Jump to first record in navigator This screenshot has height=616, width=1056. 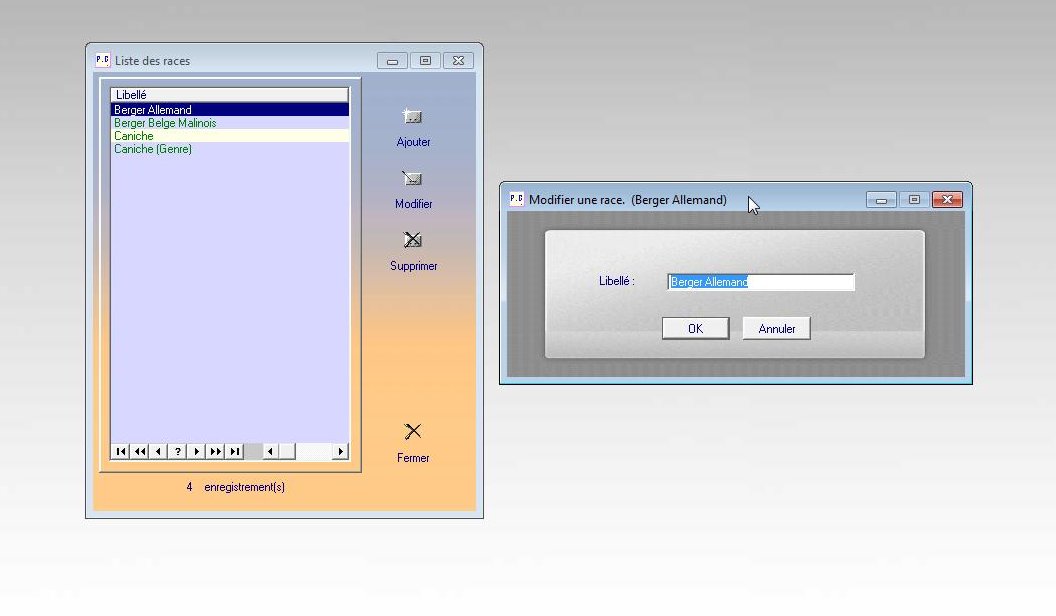coord(121,452)
